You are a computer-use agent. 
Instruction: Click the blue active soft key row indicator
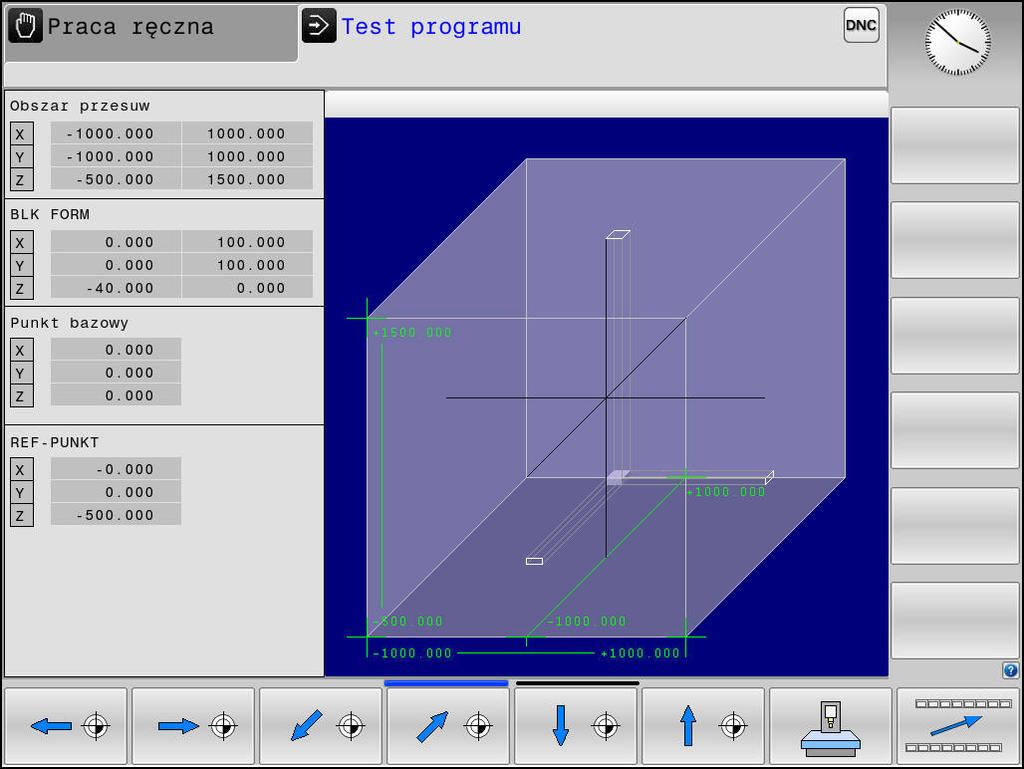[446, 683]
